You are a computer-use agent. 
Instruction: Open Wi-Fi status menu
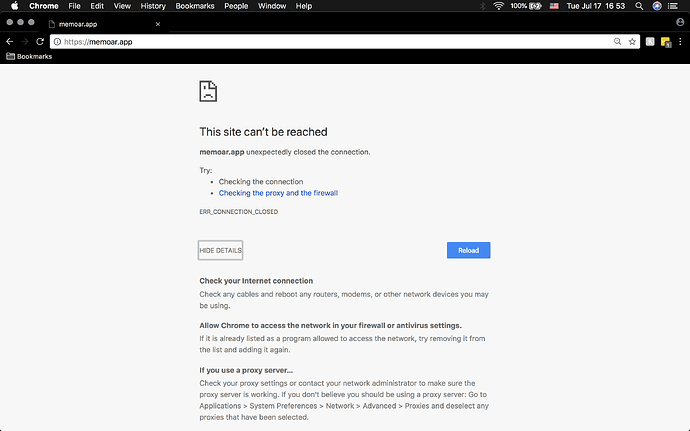click(x=498, y=6)
